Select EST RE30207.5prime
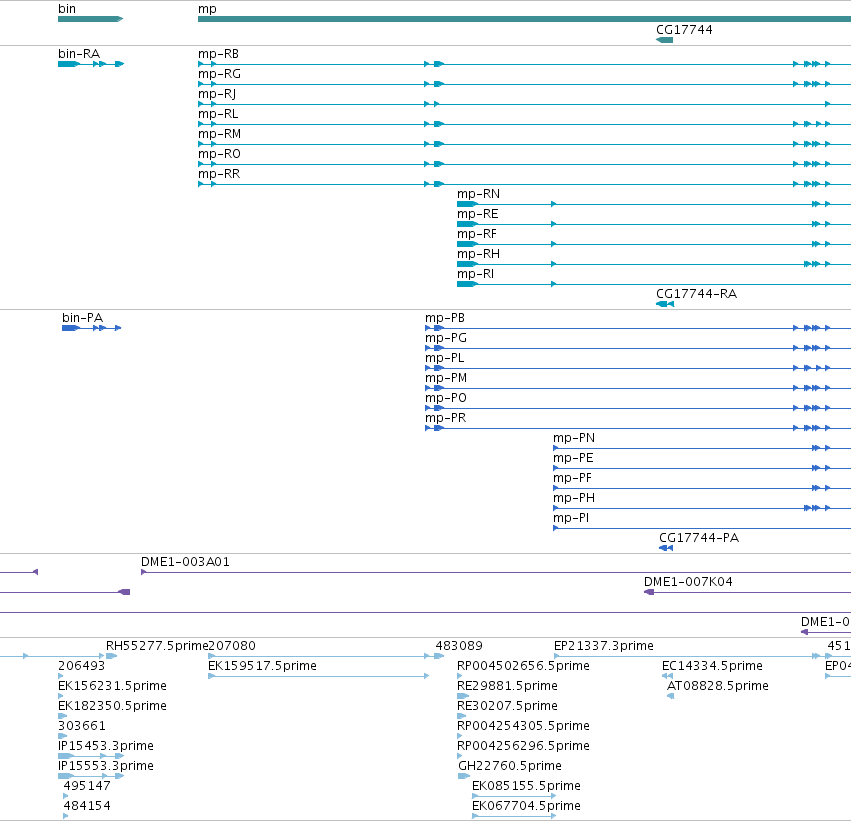The image size is (851, 821). click(507, 706)
